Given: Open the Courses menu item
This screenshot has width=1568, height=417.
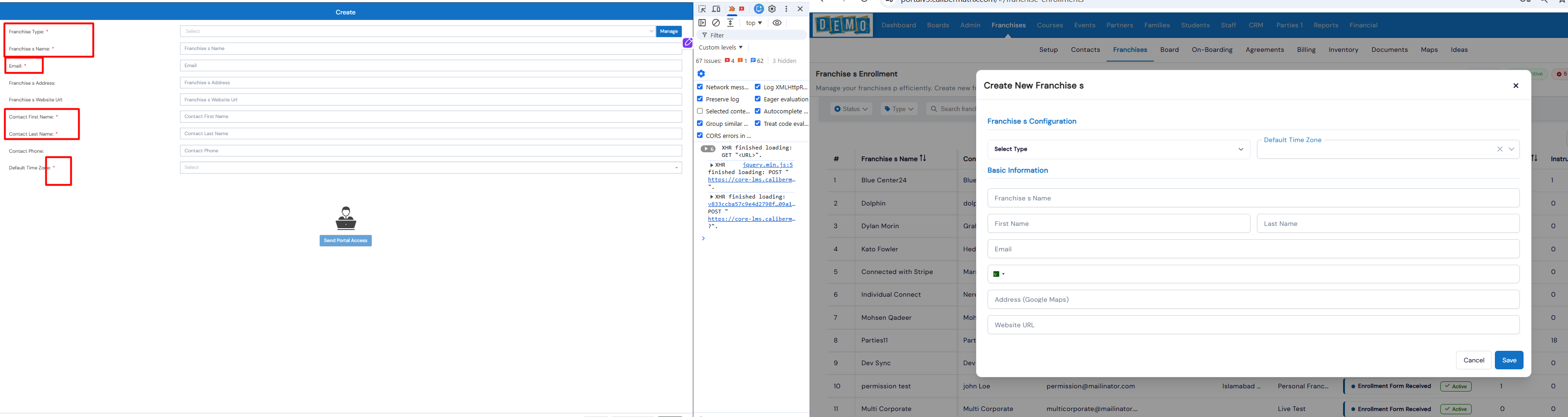Looking at the screenshot, I should pyautogui.click(x=1050, y=25).
